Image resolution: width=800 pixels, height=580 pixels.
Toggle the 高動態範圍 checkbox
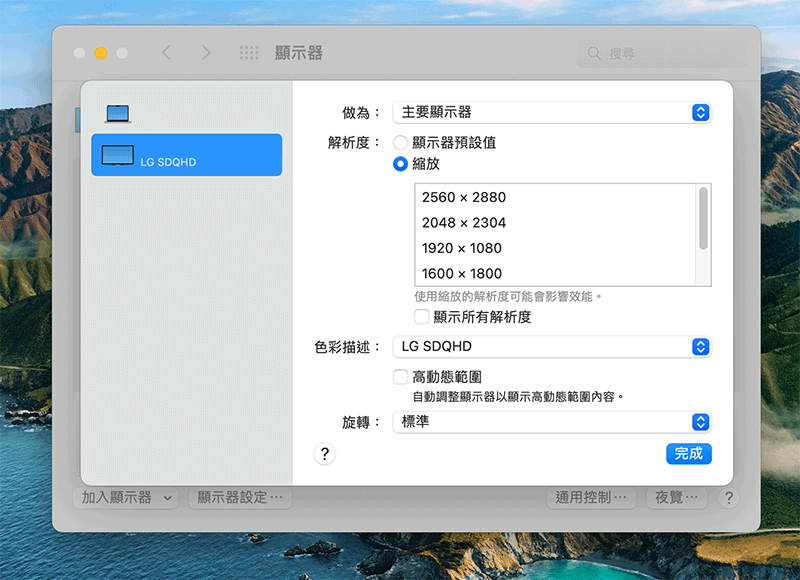pos(400,377)
